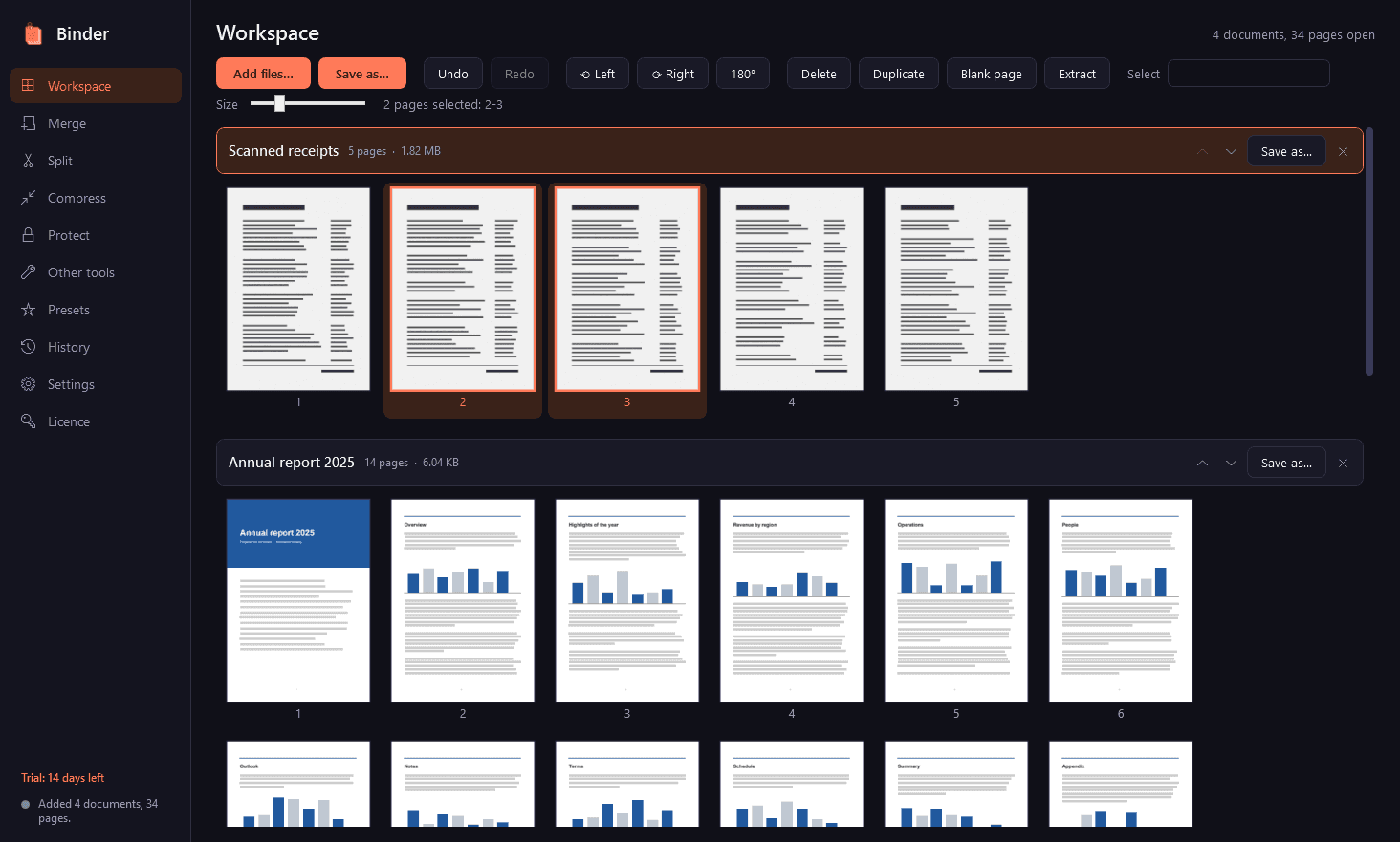This screenshot has height=842, width=1400.
Task: Go to the Compress section
Action: pos(96,198)
